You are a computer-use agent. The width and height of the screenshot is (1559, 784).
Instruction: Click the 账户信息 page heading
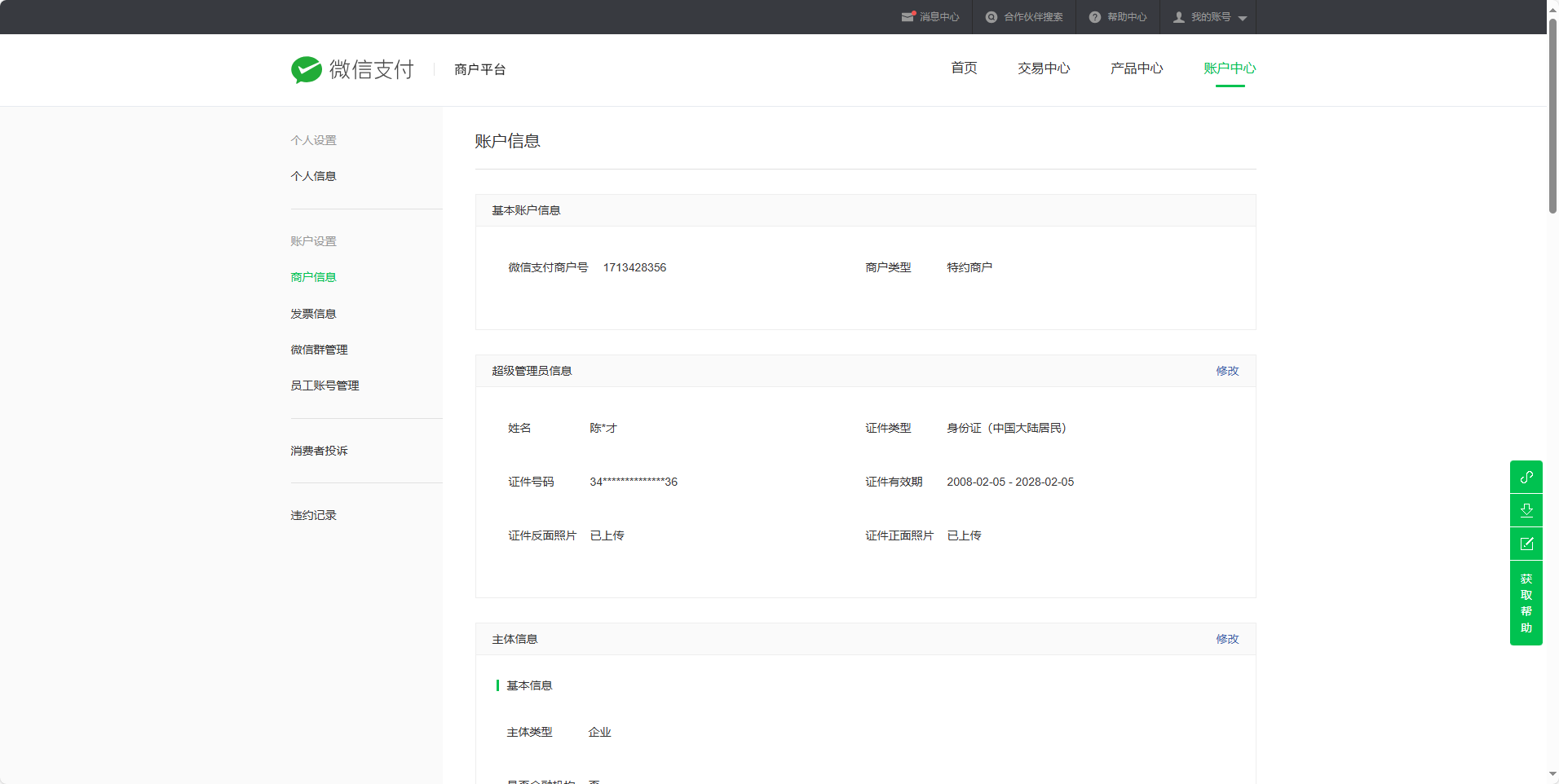coord(507,141)
